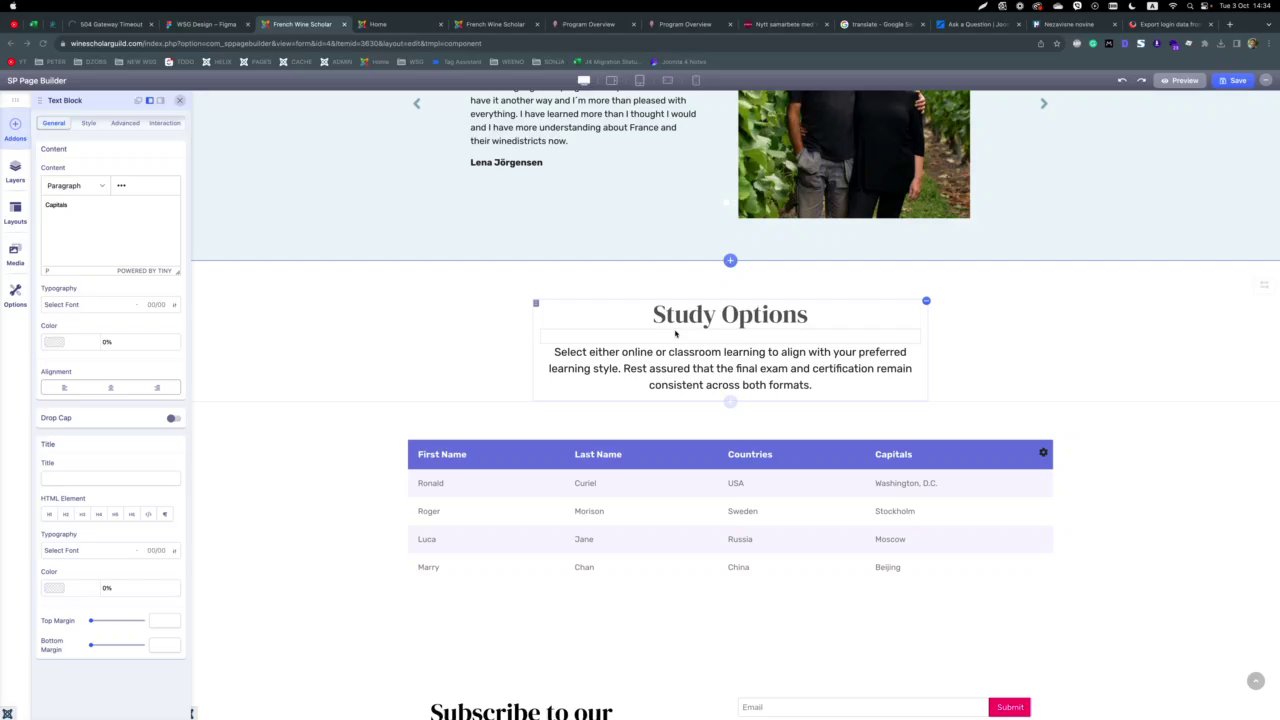Click the Submit button in subscribe form

click(1010, 707)
